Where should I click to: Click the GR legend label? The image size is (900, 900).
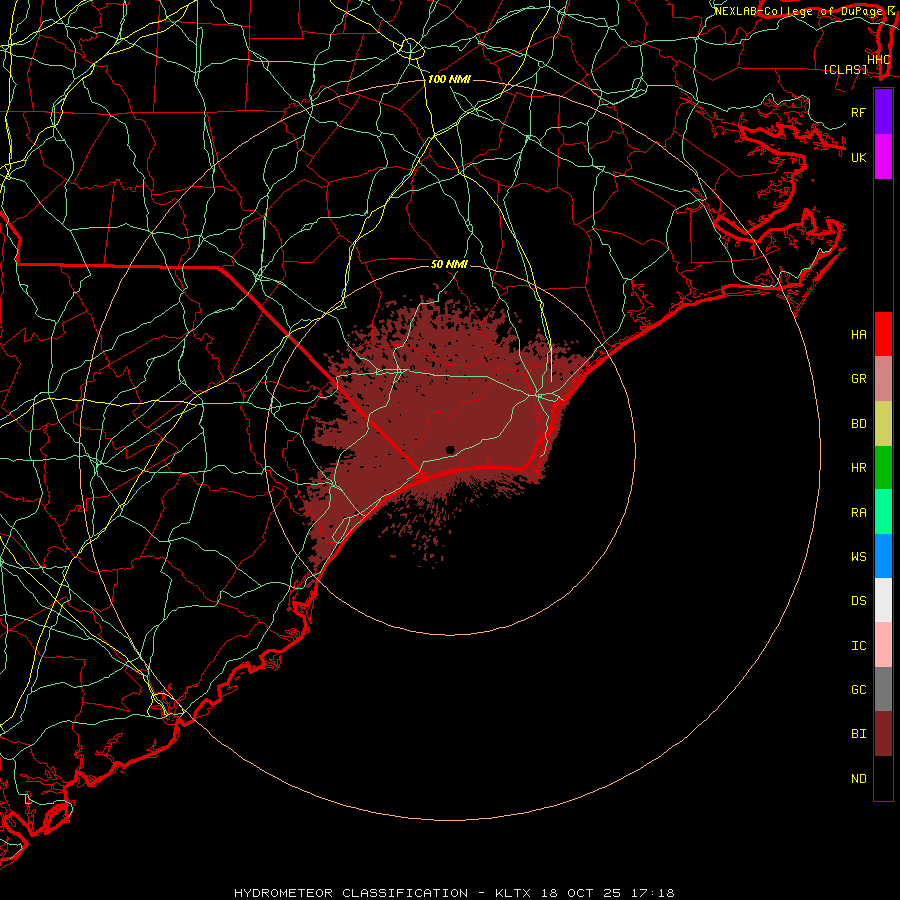point(858,379)
